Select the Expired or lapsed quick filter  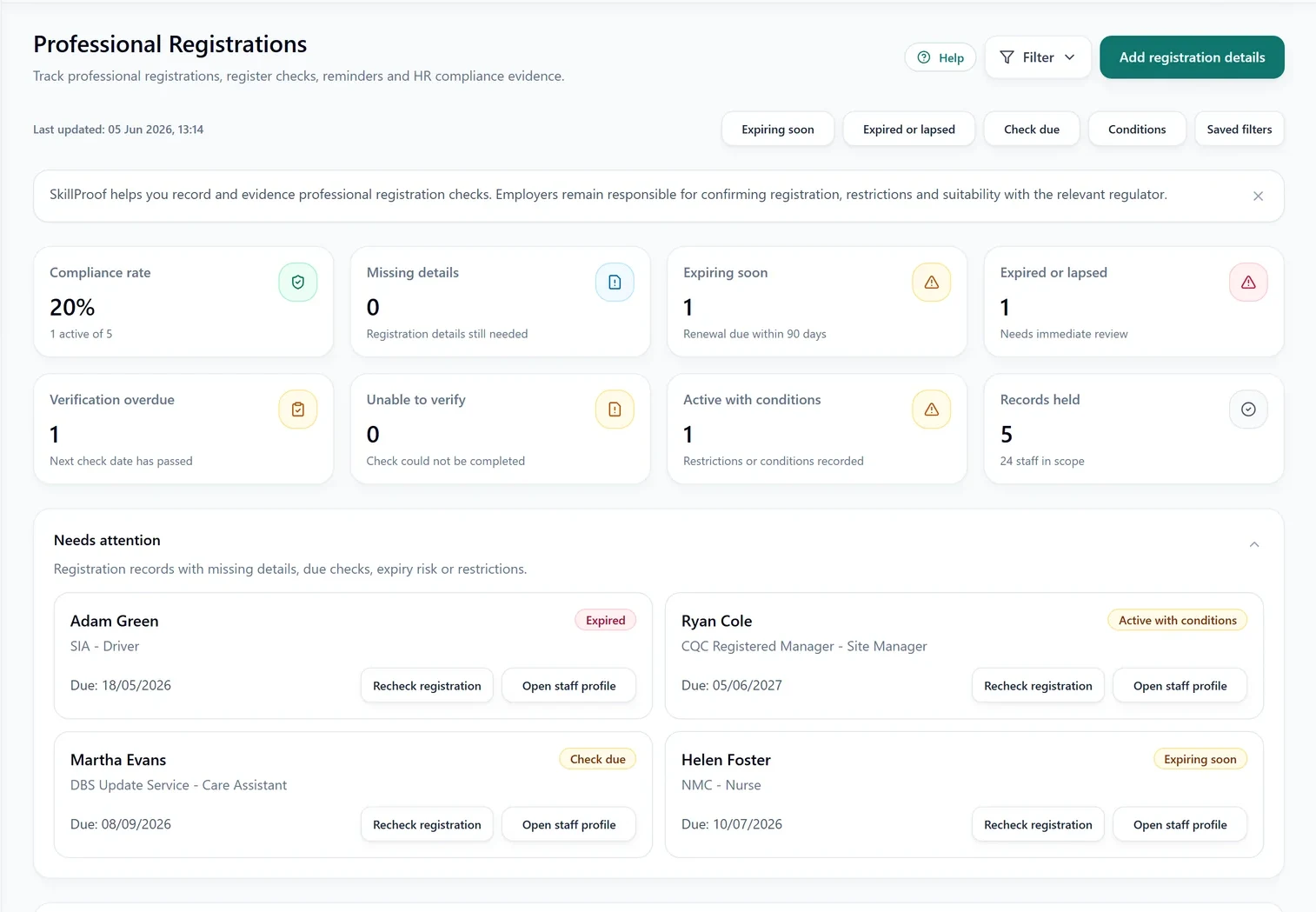coord(909,130)
